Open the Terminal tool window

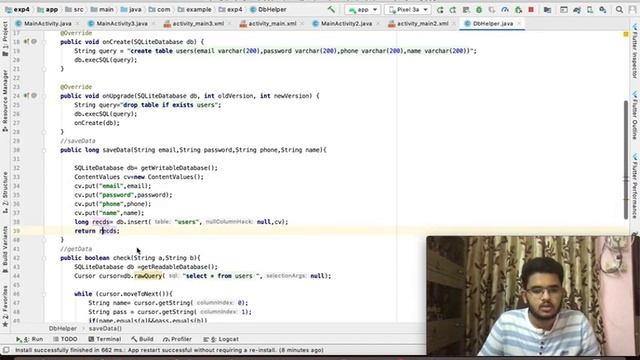105,339
